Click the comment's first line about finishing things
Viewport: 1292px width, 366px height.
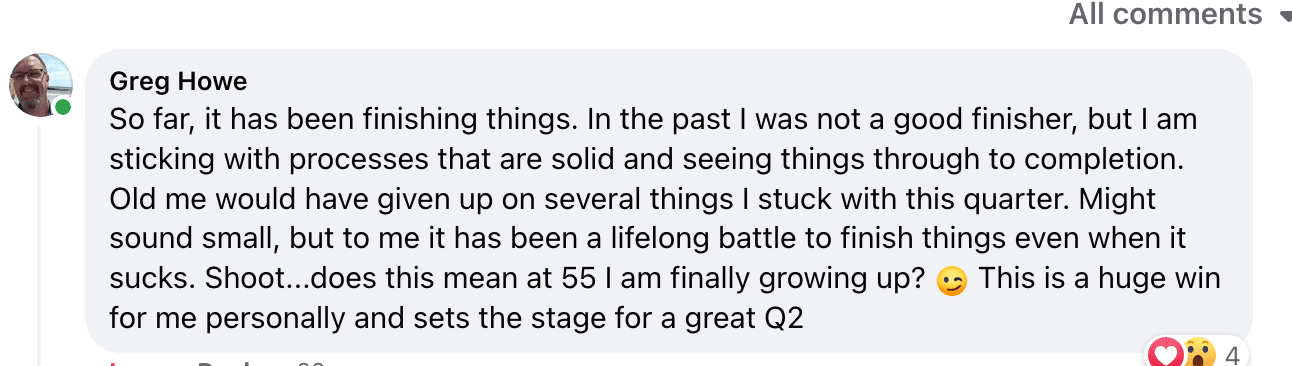click(x=653, y=120)
